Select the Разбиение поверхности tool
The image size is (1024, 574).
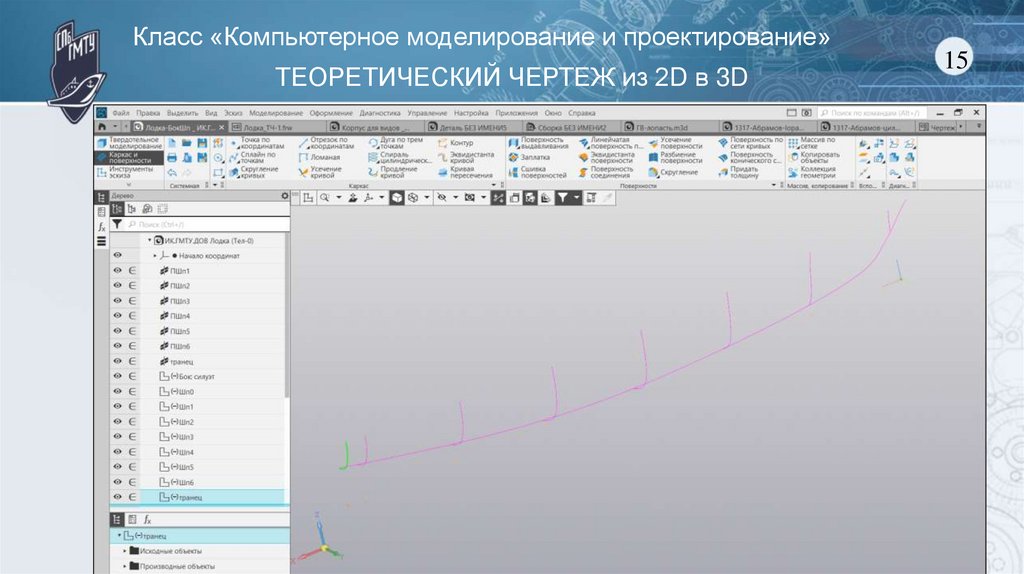coord(675,157)
